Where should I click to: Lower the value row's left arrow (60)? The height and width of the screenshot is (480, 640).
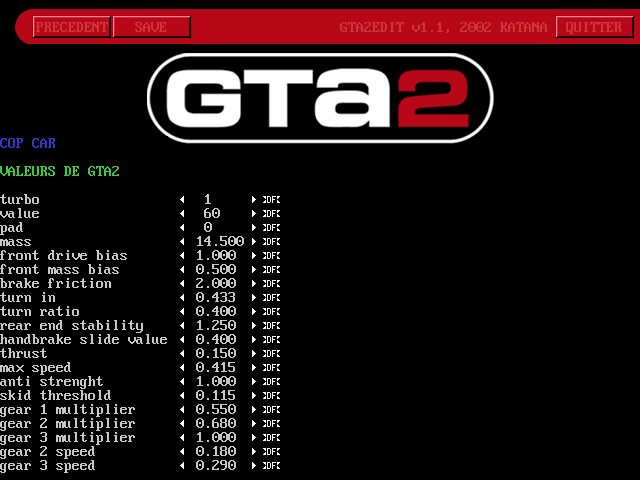182,213
